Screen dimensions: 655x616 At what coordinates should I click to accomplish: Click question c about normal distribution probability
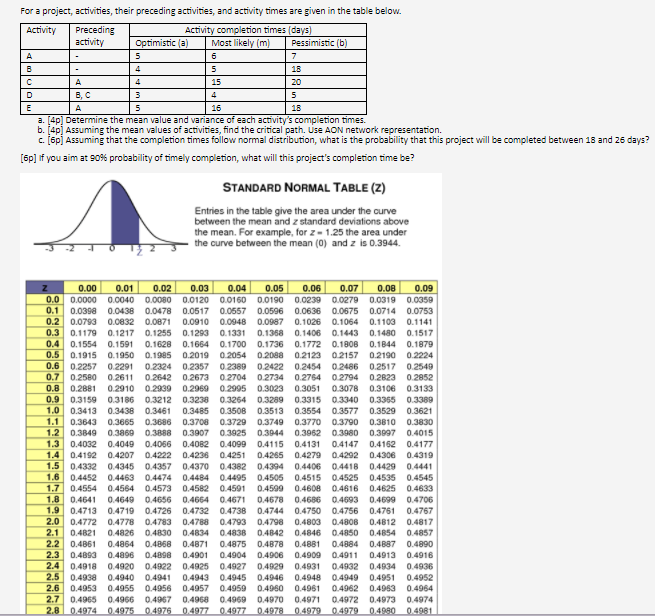343,140
